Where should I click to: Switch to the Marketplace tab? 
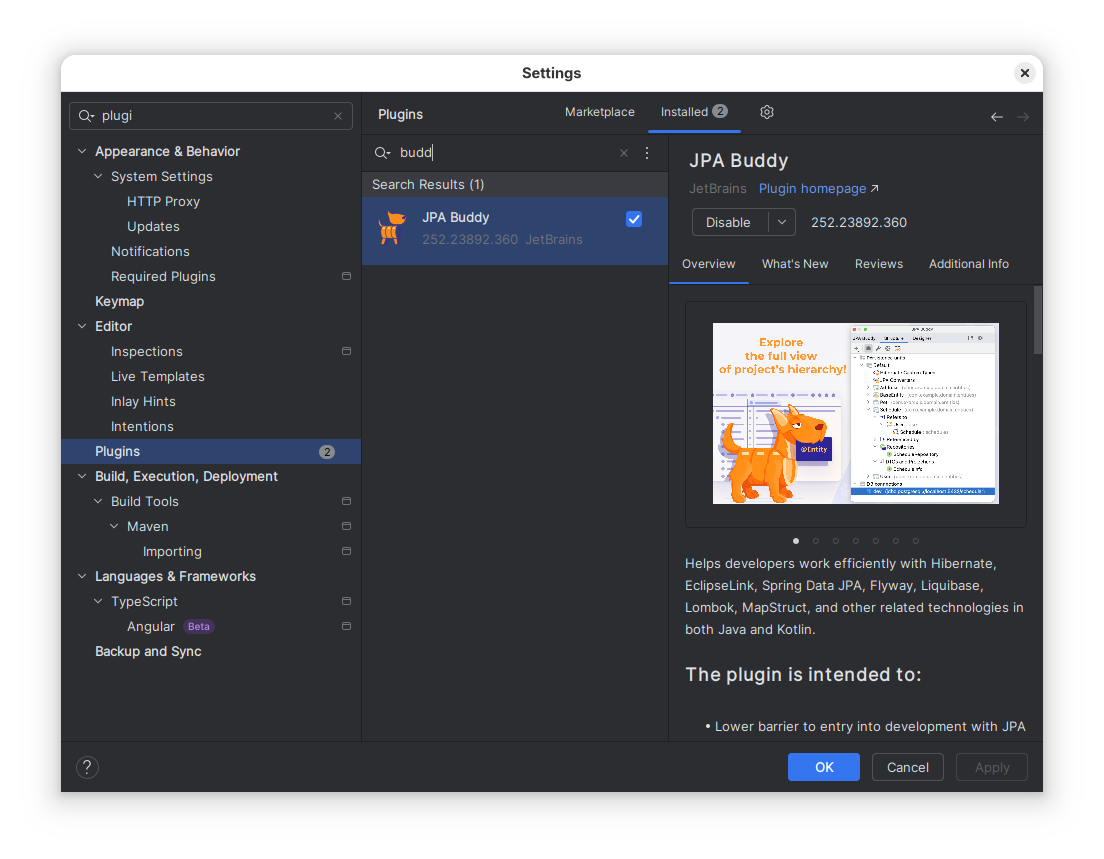(x=599, y=112)
